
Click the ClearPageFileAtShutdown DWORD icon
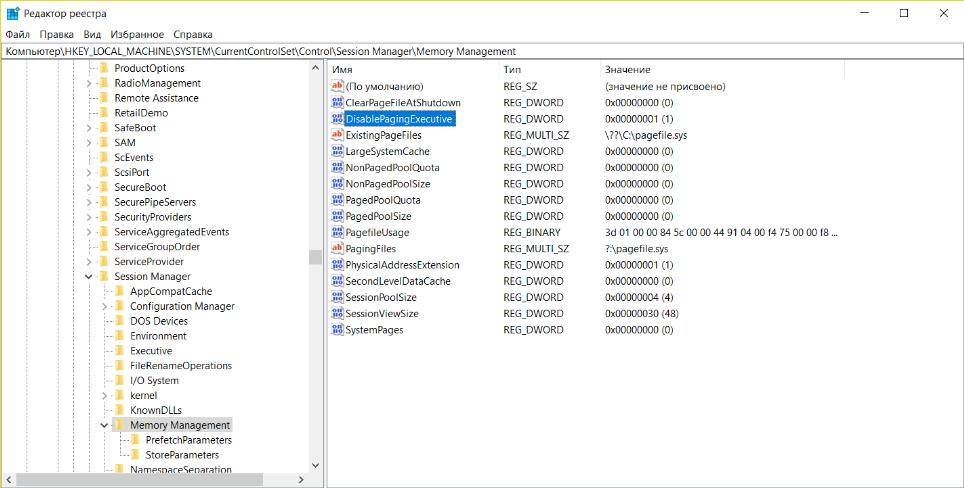point(337,103)
